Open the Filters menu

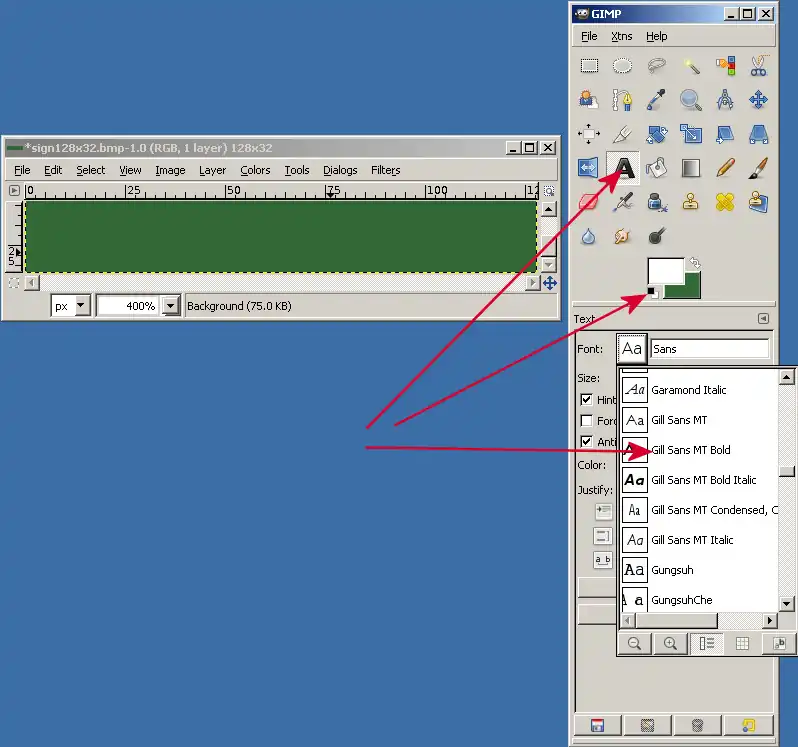385,170
